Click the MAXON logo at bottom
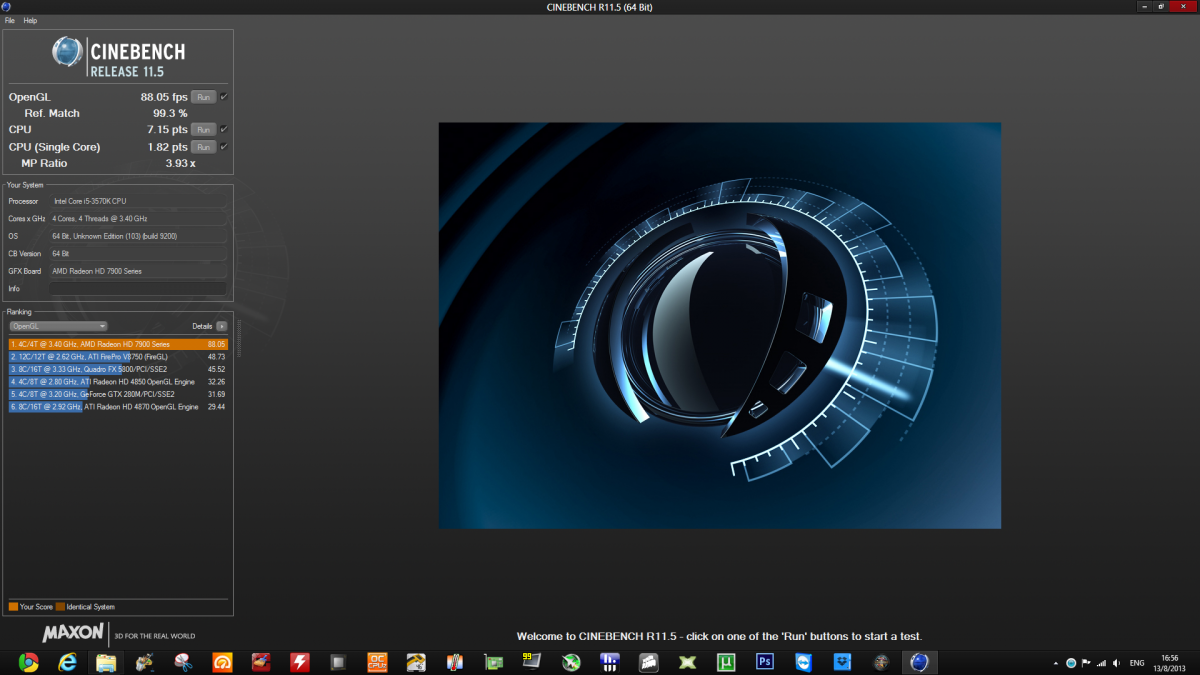1200x675 pixels. click(x=73, y=633)
